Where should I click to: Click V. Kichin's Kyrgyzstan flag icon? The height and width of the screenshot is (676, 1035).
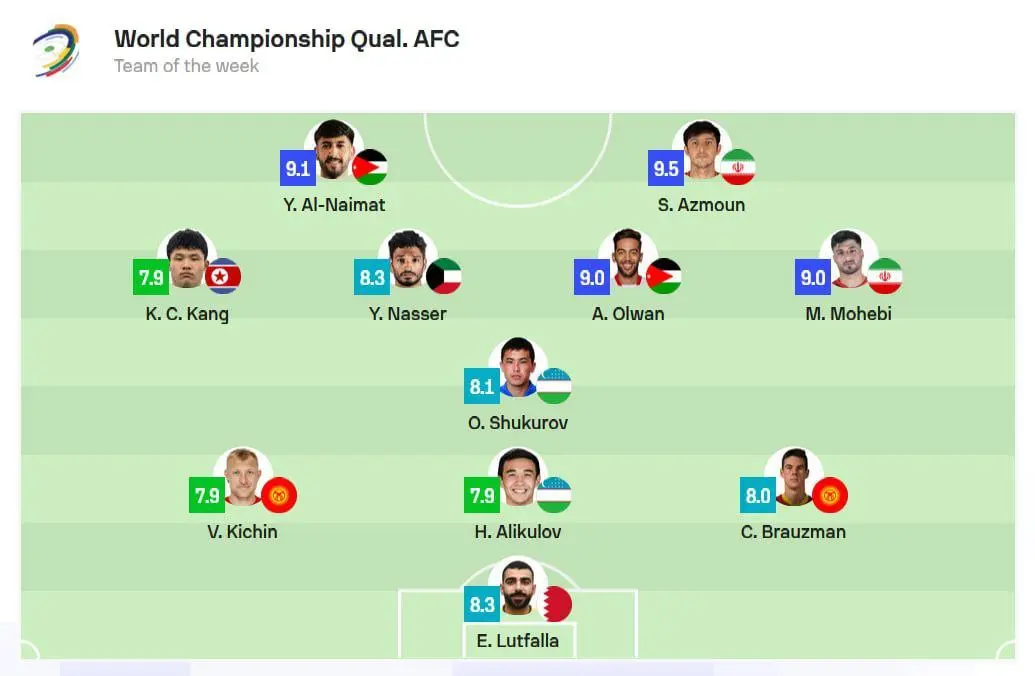(x=279, y=494)
